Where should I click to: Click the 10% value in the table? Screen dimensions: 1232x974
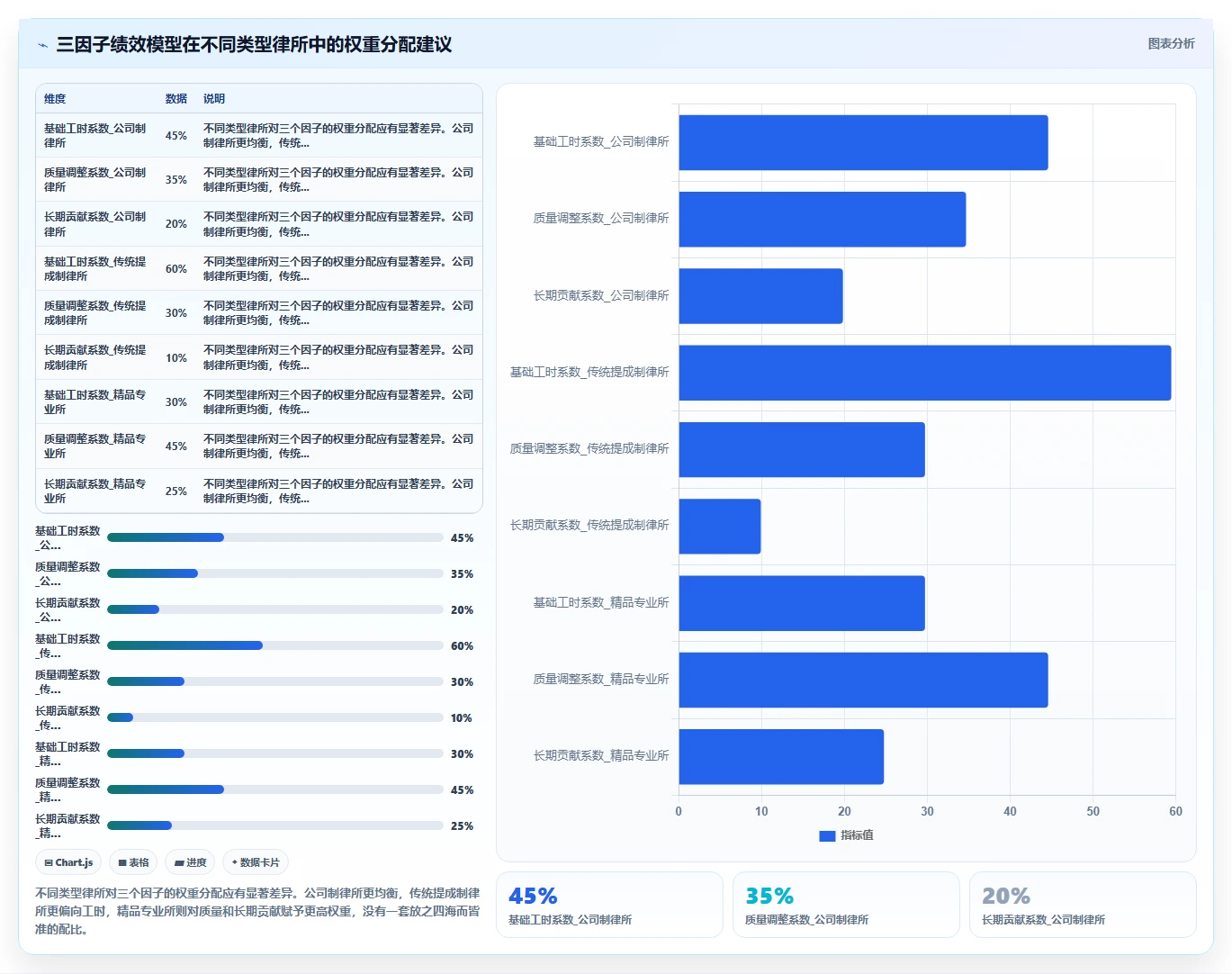pyautogui.click(x=175, y=358)
